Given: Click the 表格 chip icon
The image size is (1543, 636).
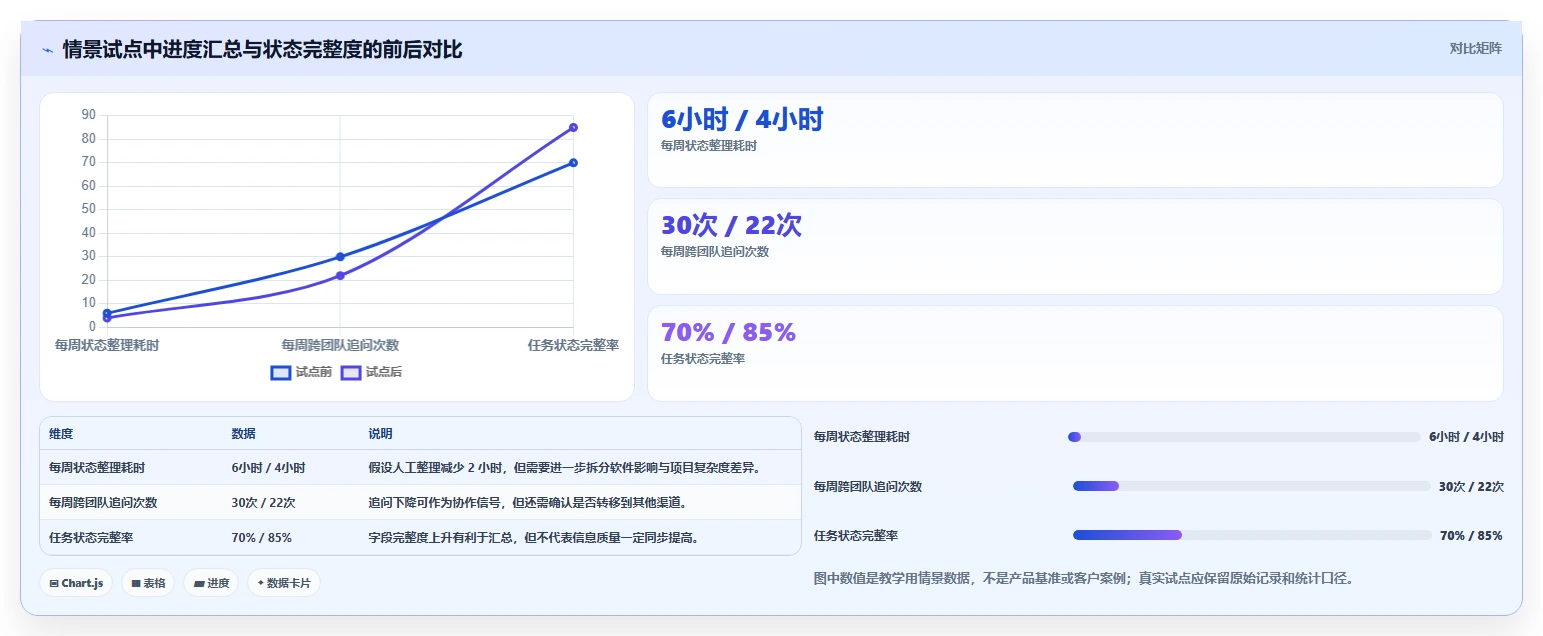Looking at the screenshot, I should click(136, 583).
